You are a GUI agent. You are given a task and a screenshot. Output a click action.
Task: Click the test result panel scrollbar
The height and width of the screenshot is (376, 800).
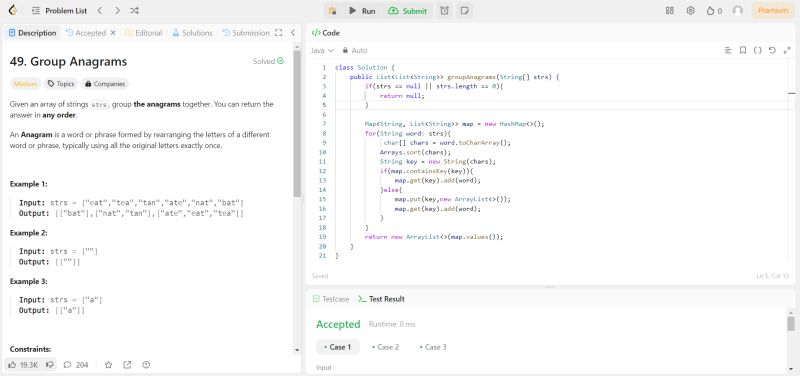pos(791,323)
